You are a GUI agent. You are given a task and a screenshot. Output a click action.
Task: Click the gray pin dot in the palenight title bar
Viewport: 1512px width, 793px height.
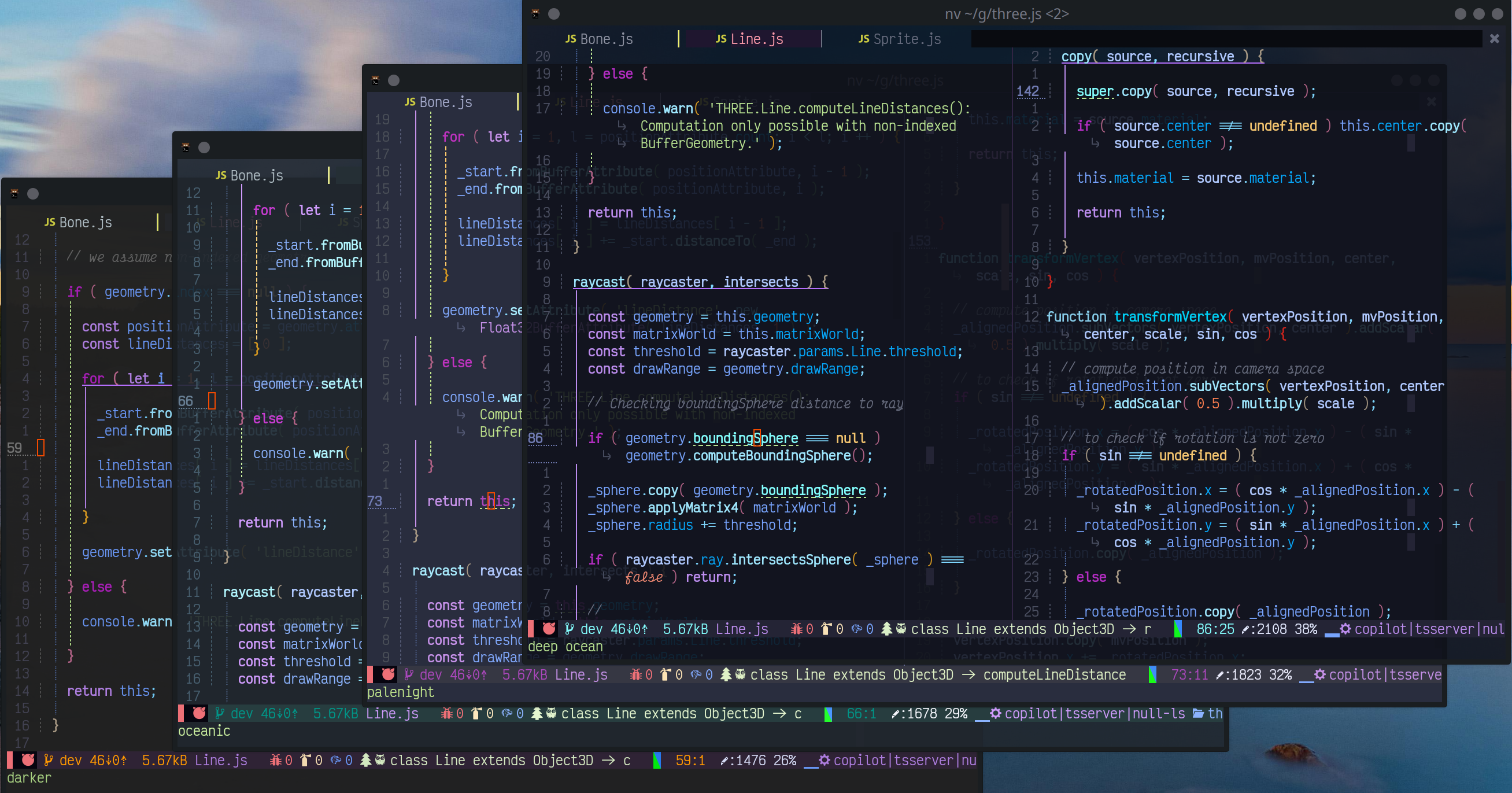[394, 80]
